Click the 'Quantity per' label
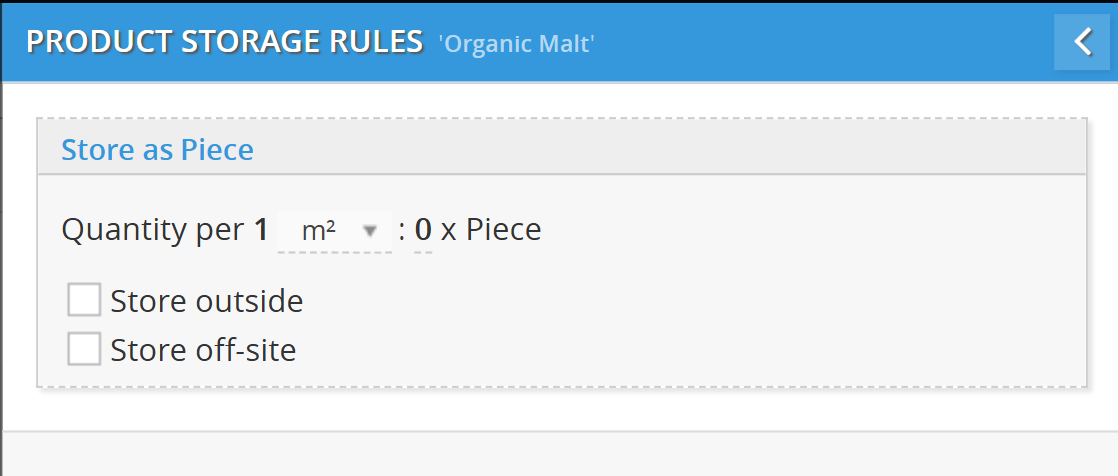 (154, 231)
